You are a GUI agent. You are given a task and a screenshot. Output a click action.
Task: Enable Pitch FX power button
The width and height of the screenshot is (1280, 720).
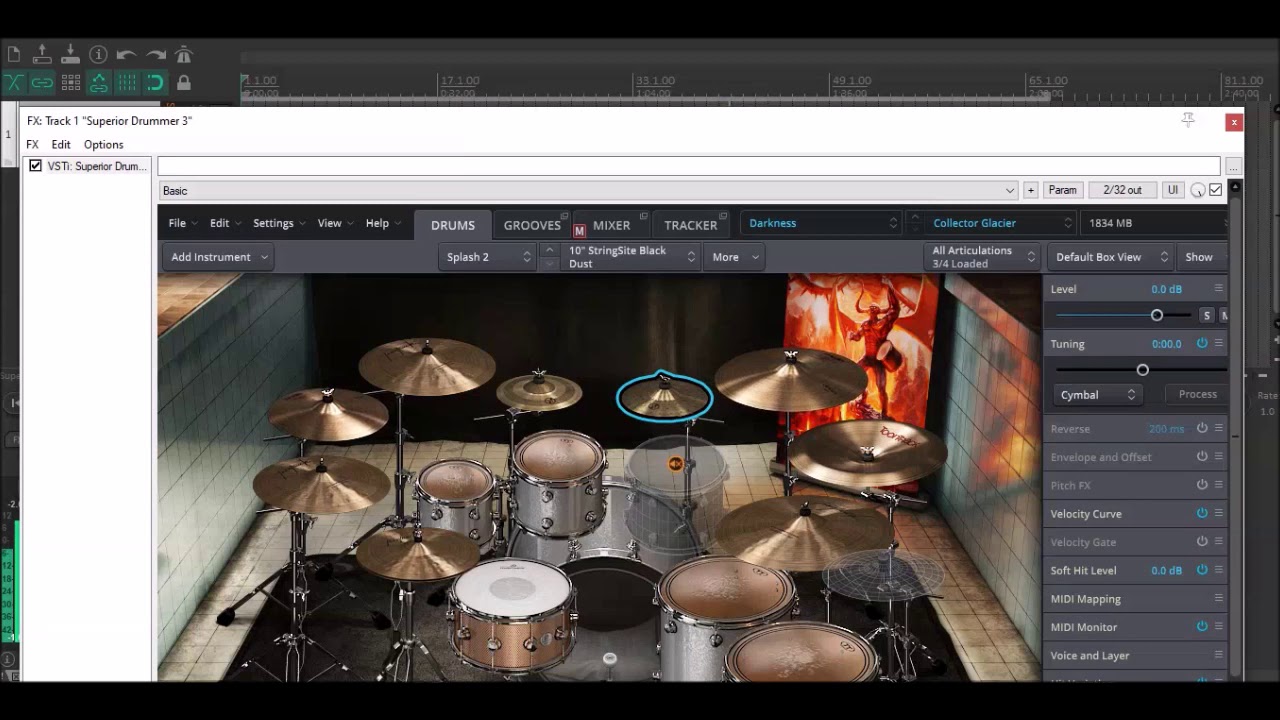click(1202, 485)
